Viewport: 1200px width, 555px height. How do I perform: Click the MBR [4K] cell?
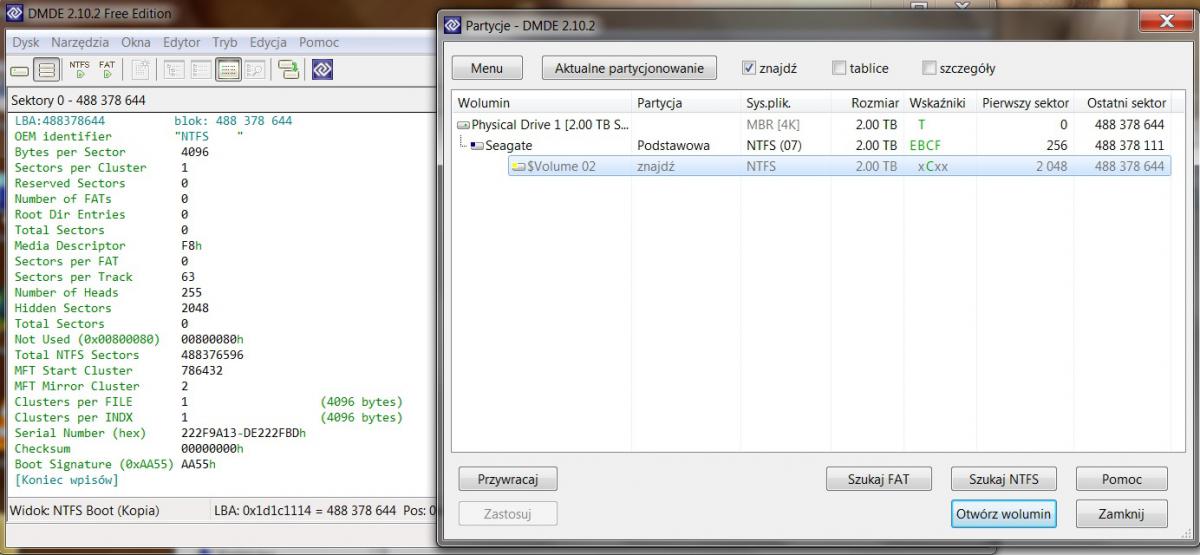pyautogui.click(x=773, y=125)
